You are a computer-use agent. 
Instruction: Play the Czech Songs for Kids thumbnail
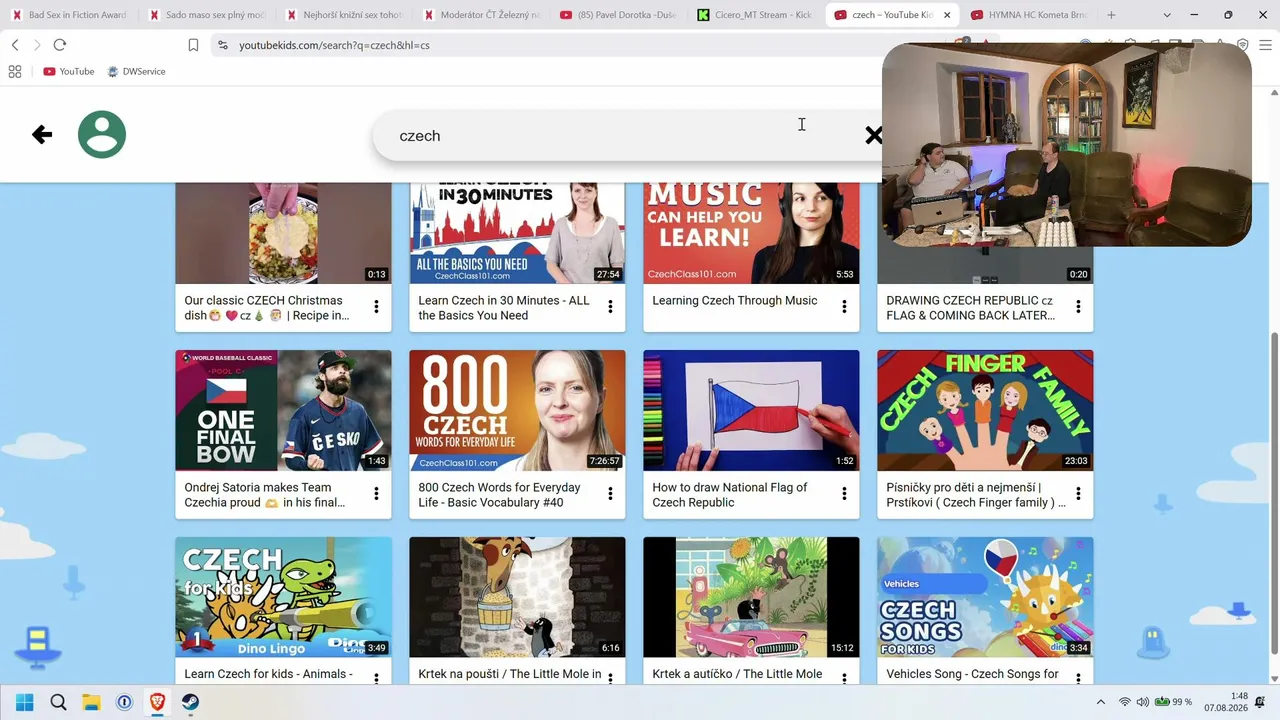985,597
